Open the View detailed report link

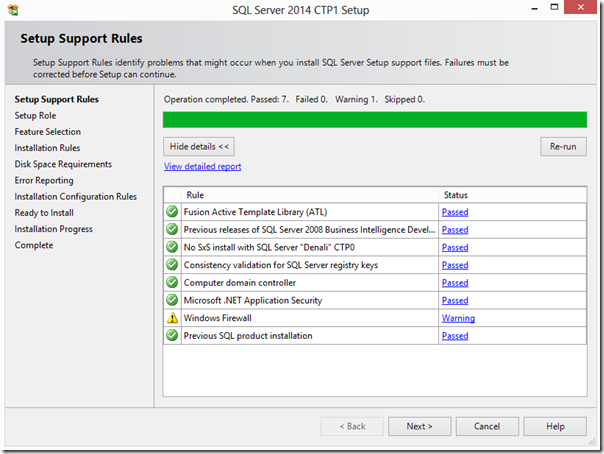tap(203, 166)
